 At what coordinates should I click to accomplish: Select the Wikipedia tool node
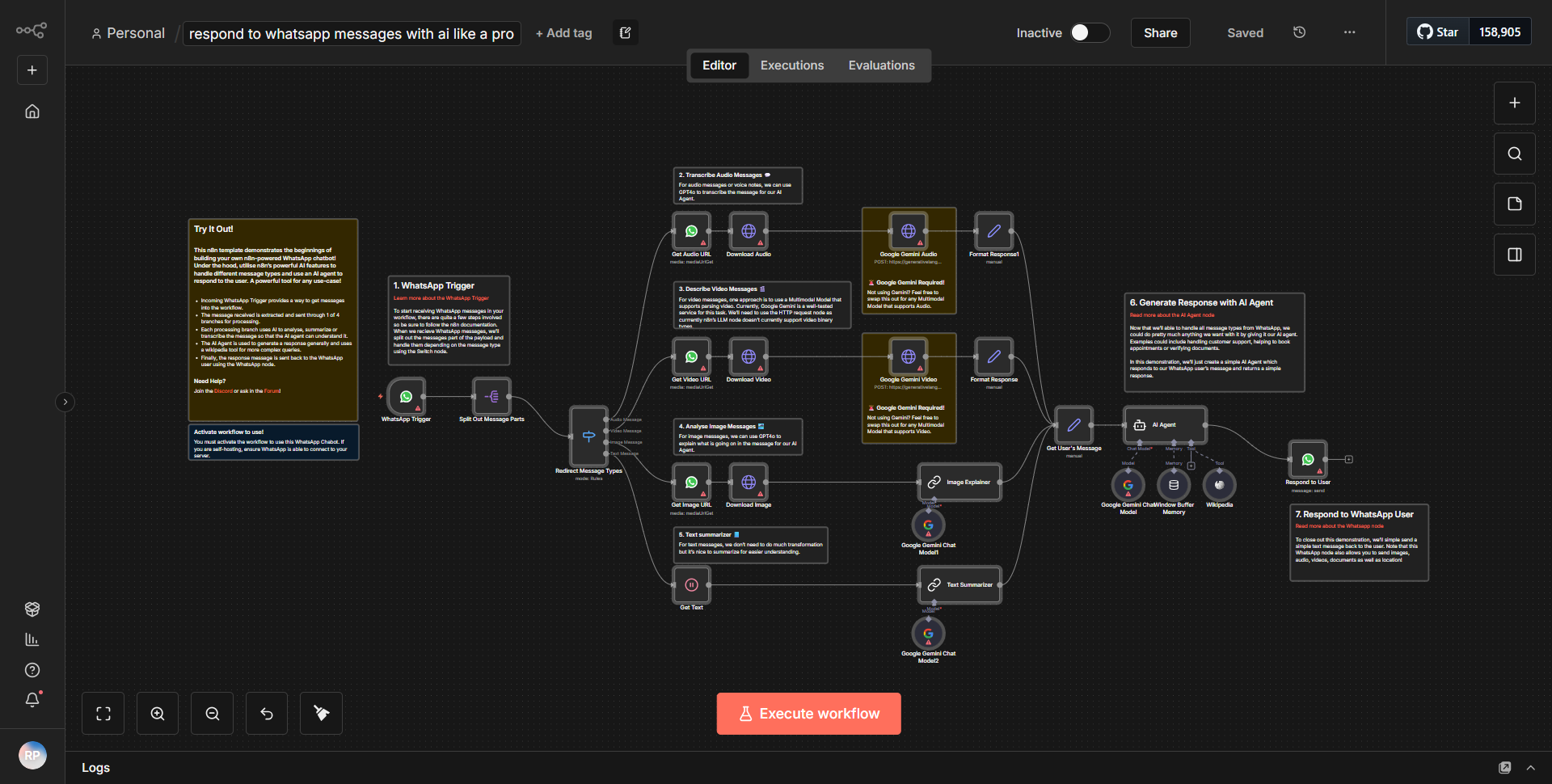click(1219, 485)
